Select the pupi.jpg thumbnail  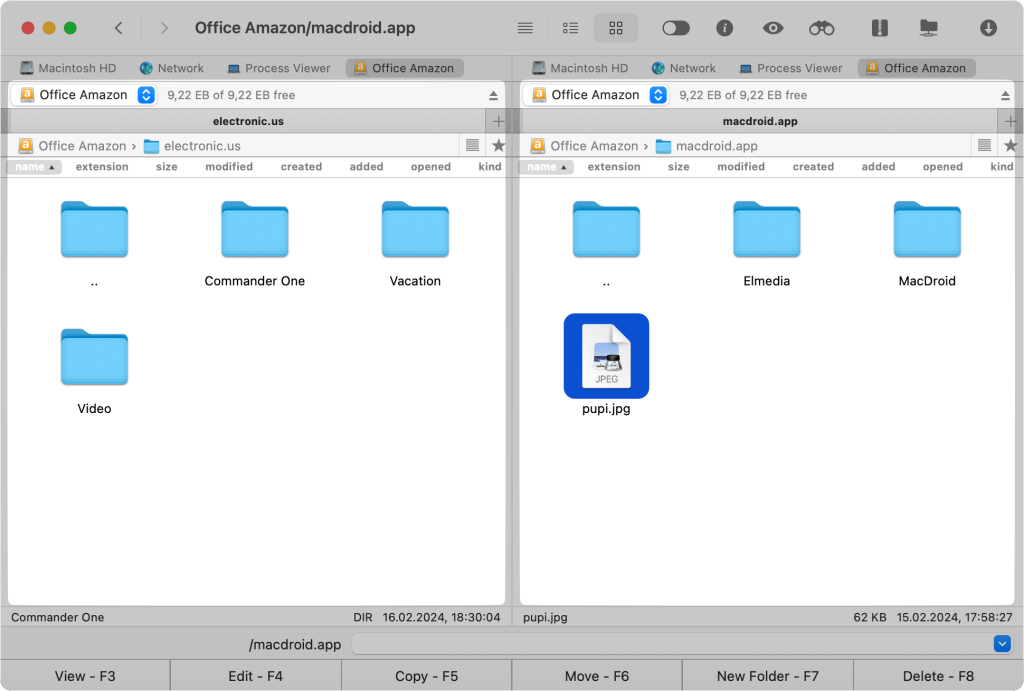coord(606,355)
